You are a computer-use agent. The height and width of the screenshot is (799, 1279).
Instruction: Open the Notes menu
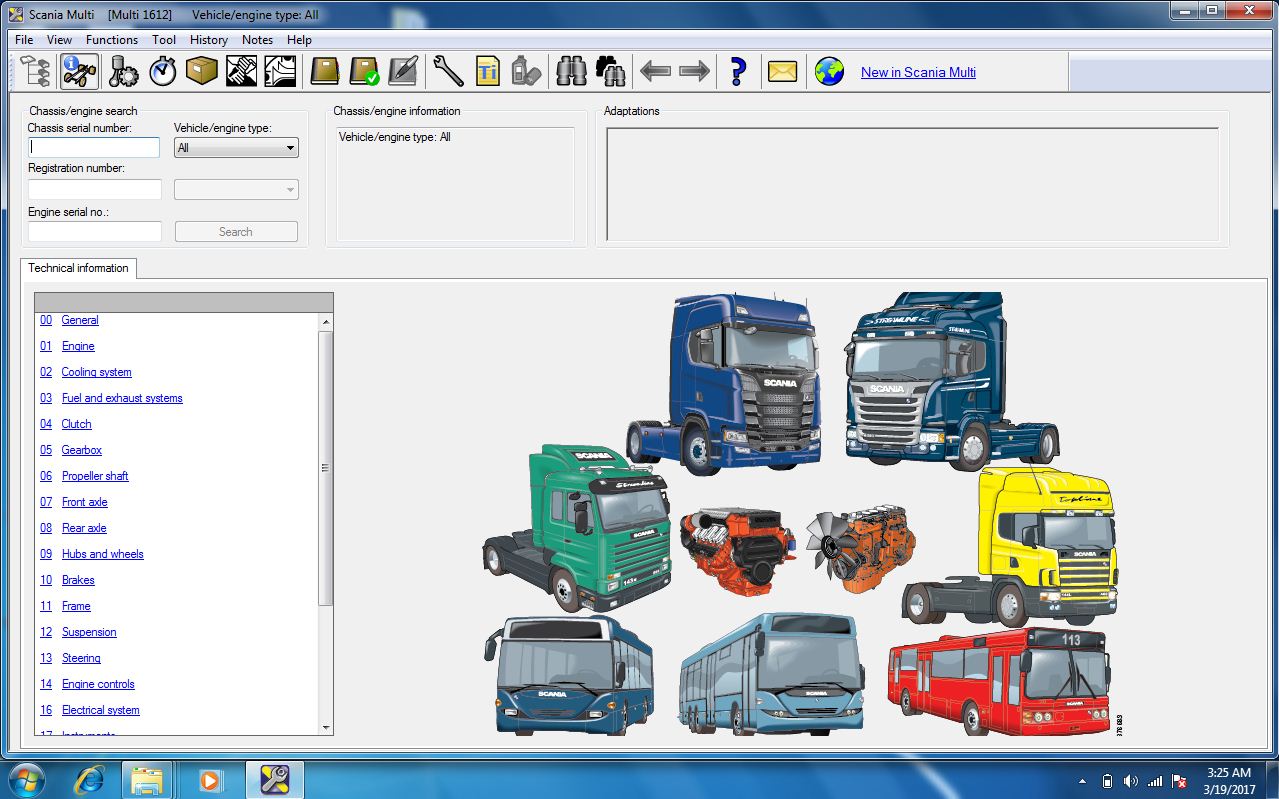coord(257,40)
